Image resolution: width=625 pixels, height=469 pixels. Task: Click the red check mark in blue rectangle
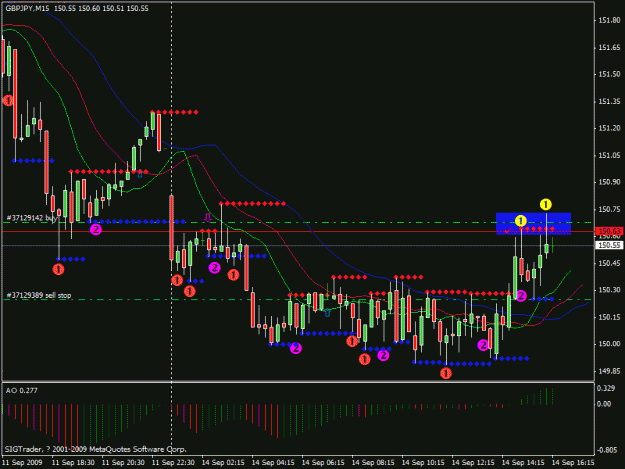[507, 230]
